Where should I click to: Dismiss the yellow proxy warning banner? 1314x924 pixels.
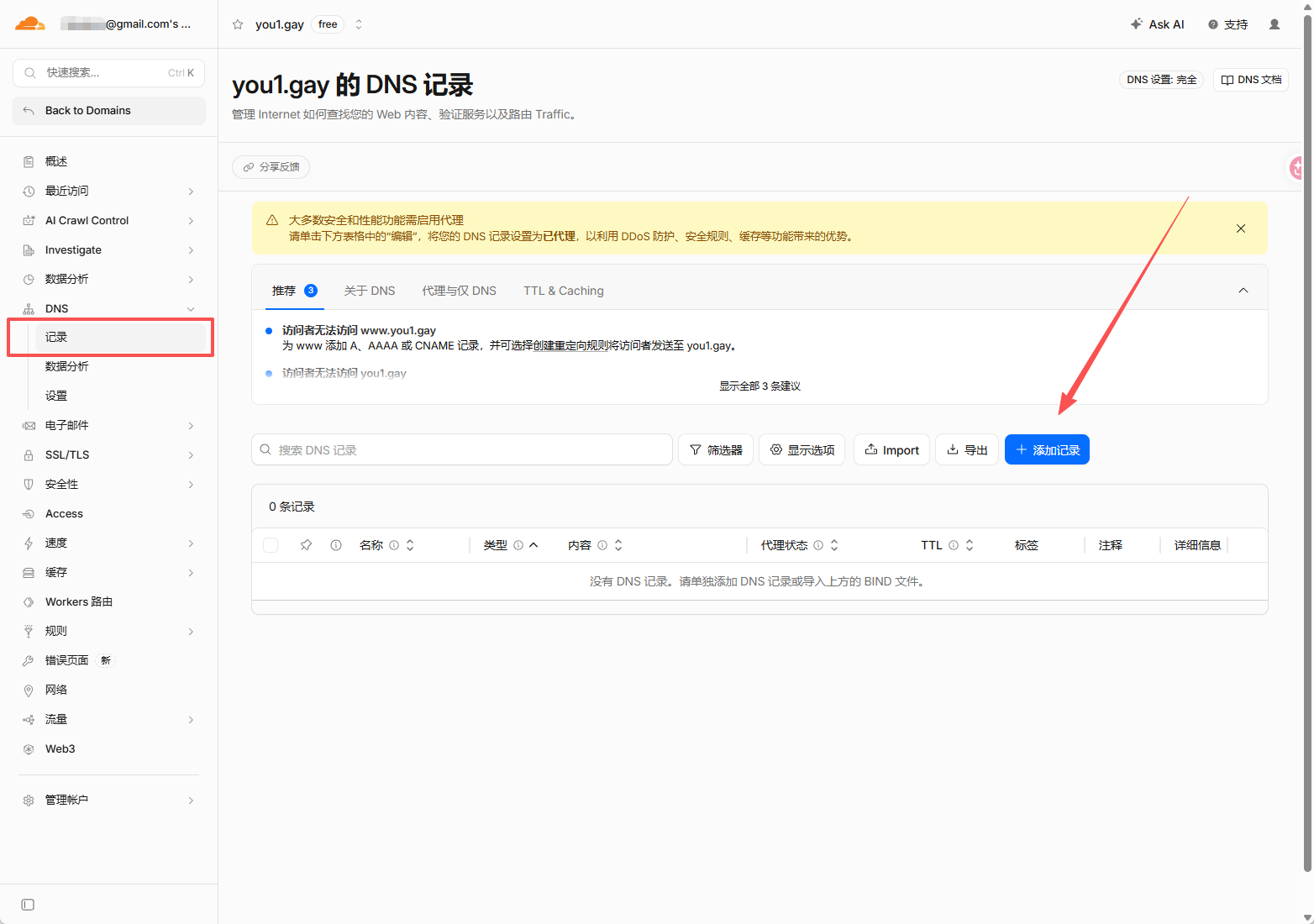[x=1241, y=228]
